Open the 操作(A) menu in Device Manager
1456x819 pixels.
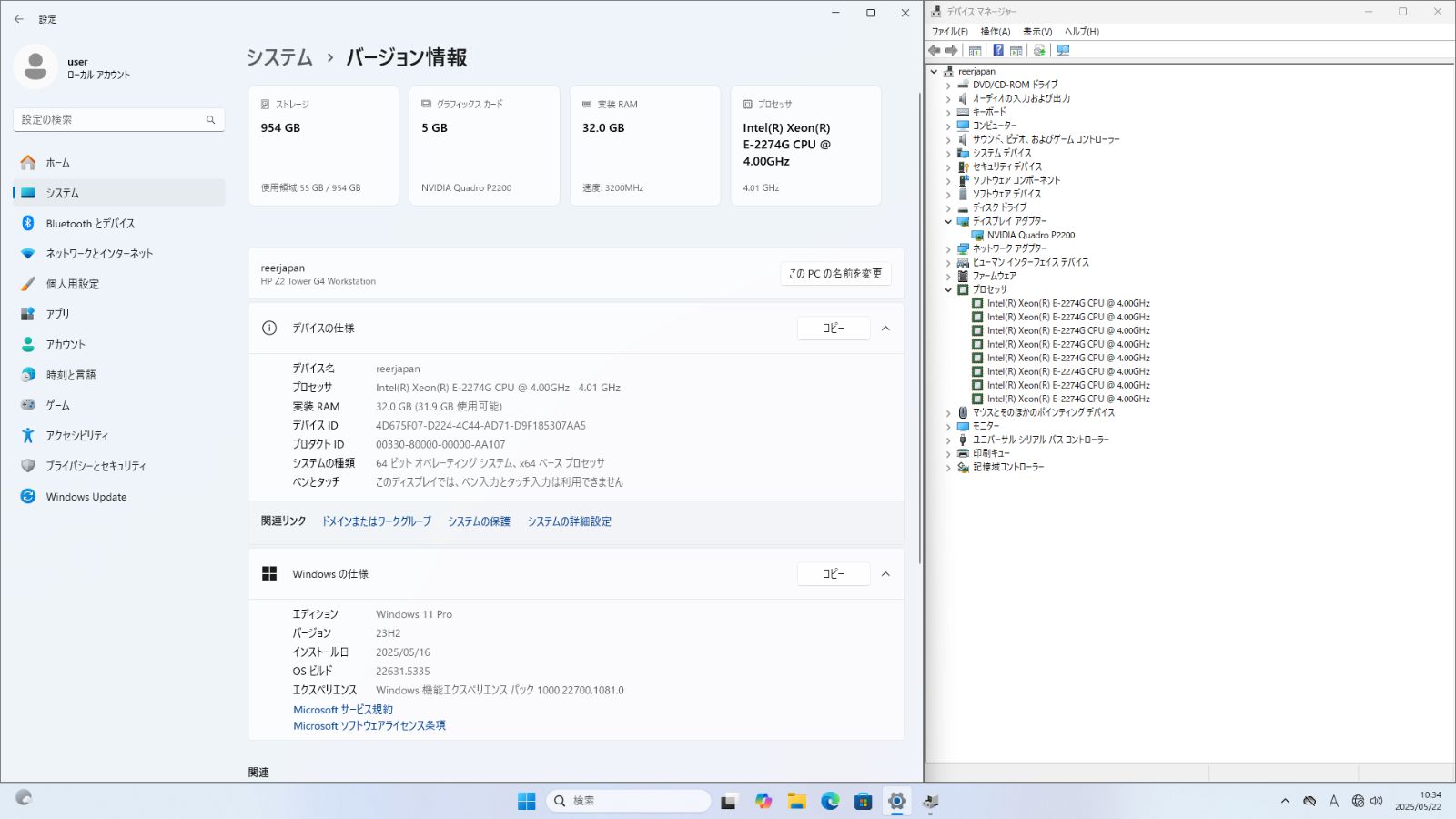point(995,32)
